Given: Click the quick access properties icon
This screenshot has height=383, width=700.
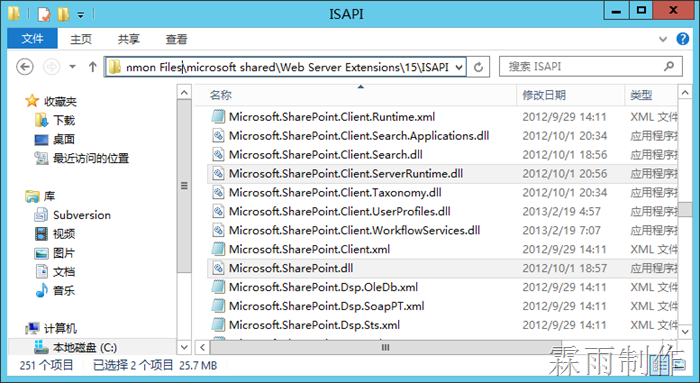Looking at the screenshot, I should pos(44,14).
